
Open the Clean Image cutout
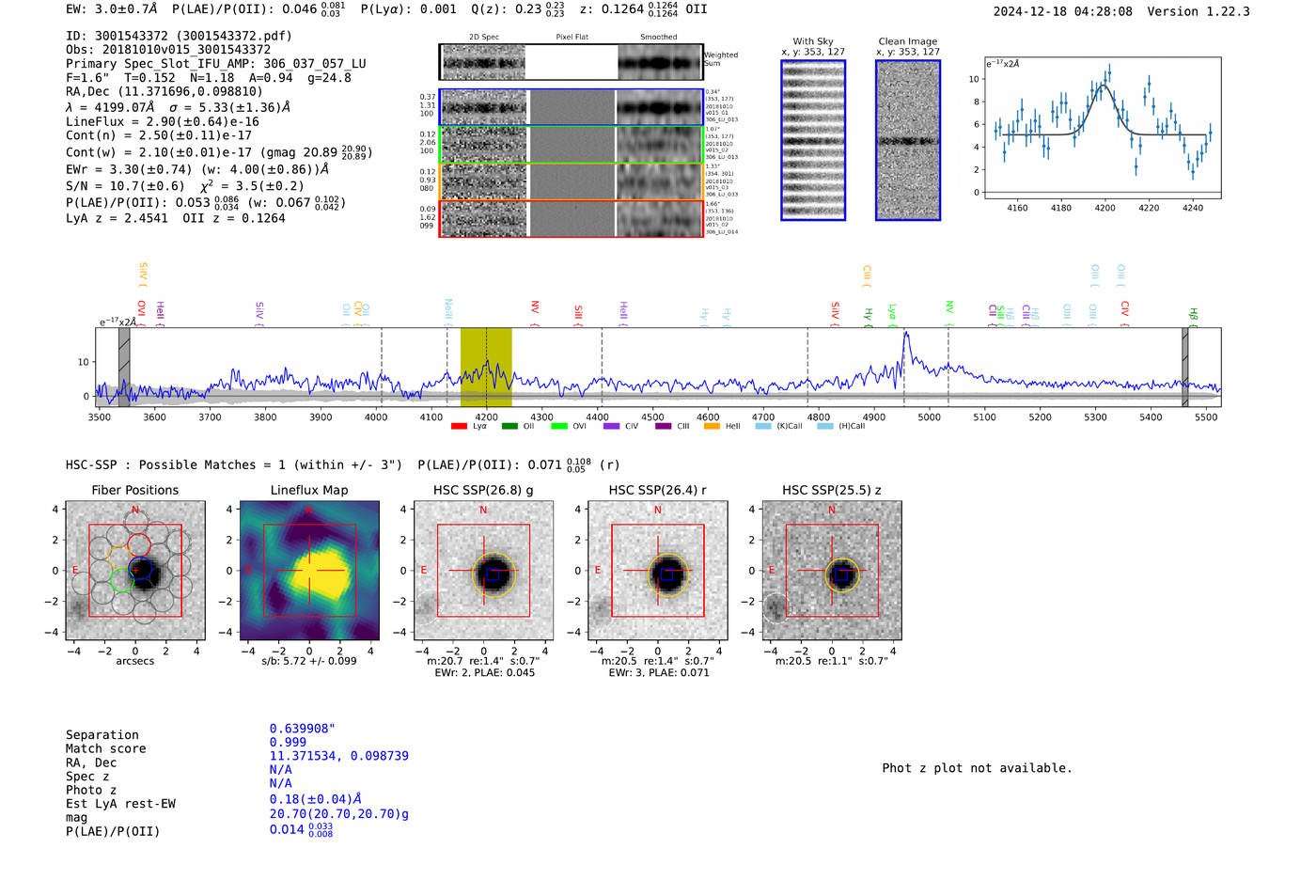point(907,140)
